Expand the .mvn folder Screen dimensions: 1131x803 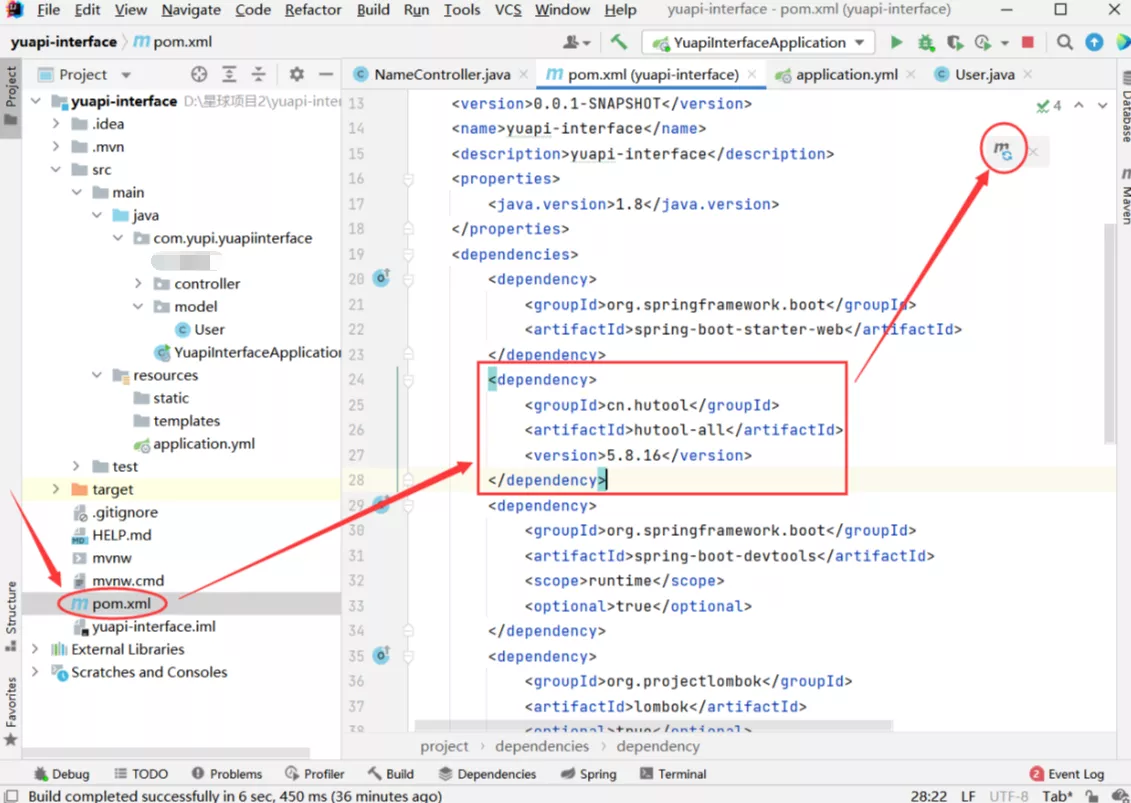point(56,146)
